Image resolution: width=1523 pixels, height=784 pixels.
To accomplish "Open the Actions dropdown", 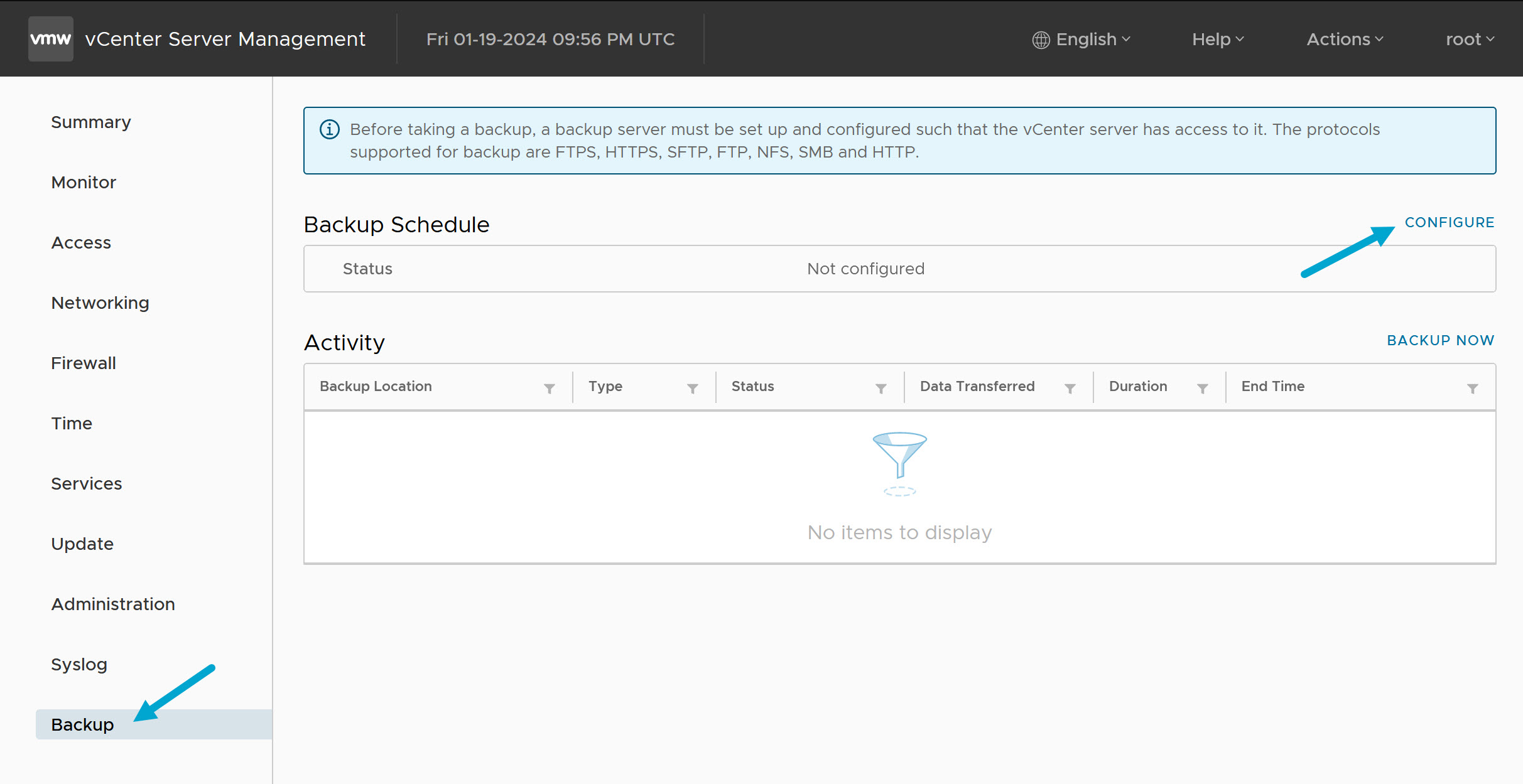I will 1344,39.
